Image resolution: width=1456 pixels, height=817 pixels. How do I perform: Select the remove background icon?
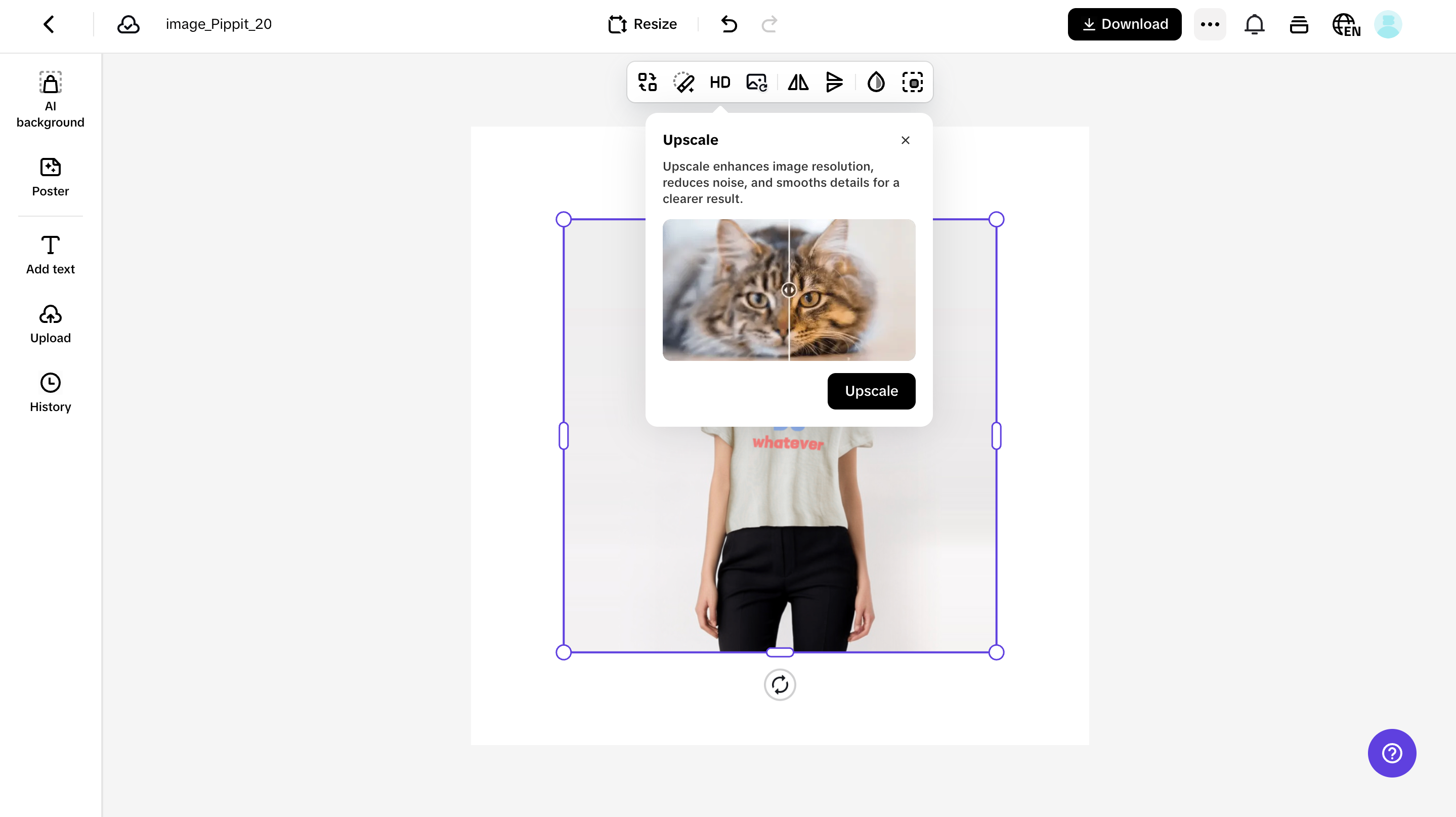tap(912, 82)
